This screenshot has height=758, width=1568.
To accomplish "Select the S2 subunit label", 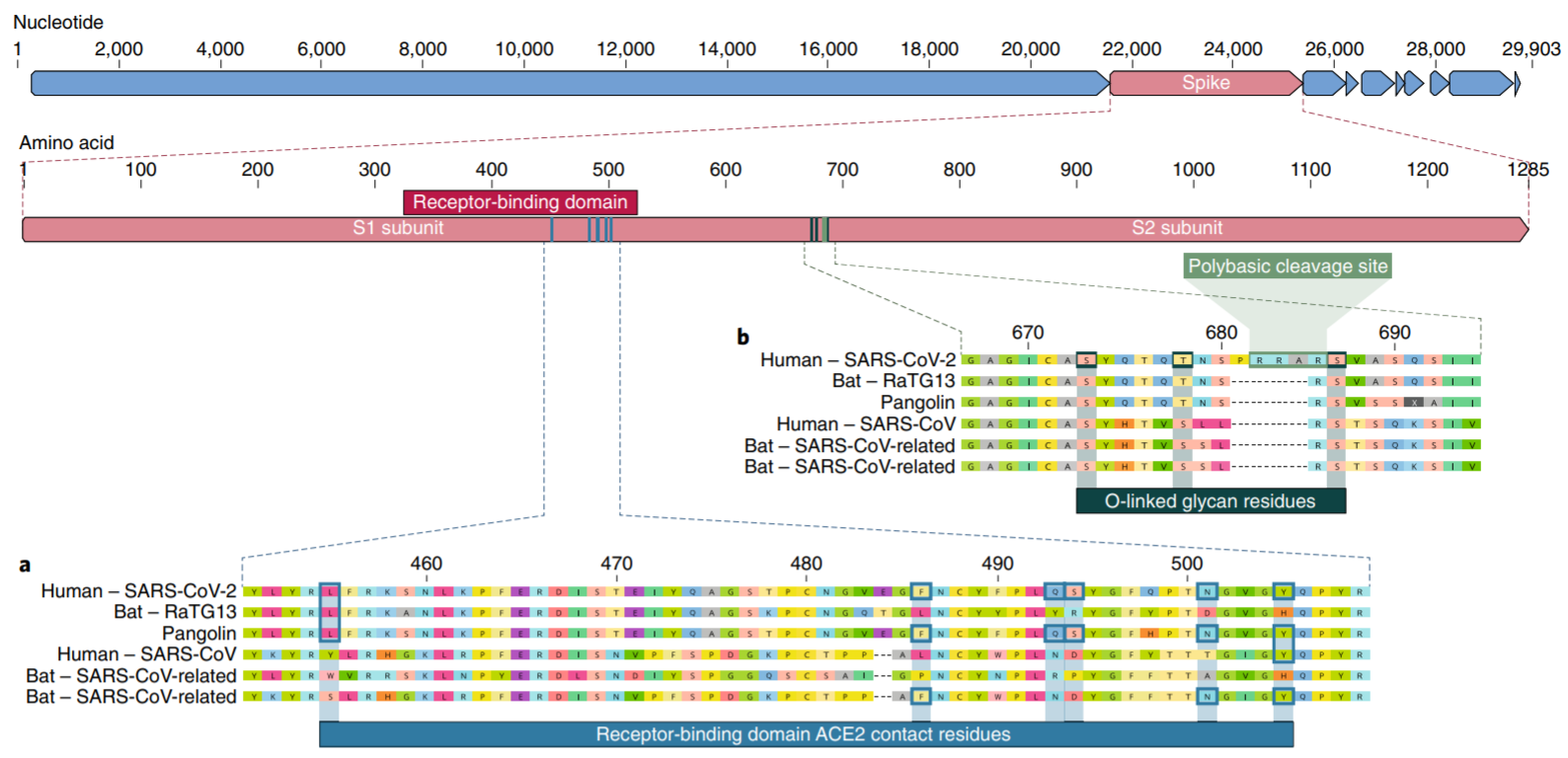I will tap(1176, 228).
